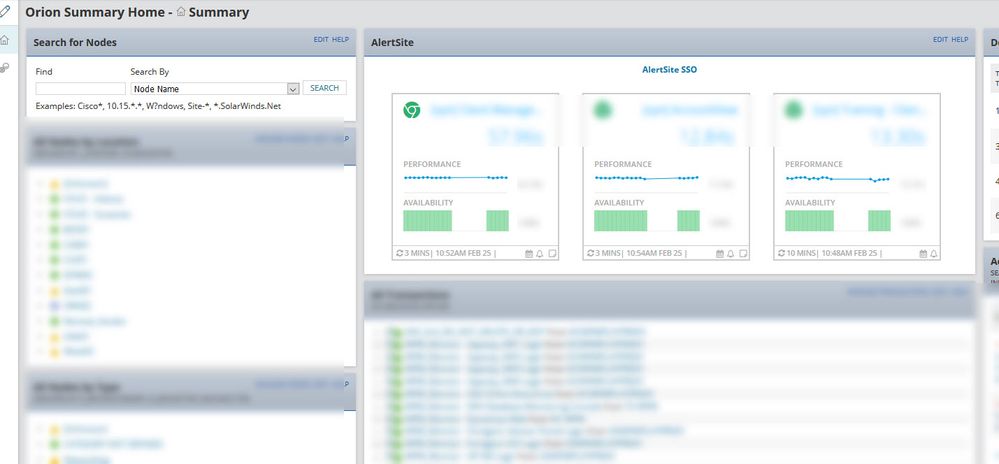Click EDIT in the AlertSite panel header
Screen dimensions: 999x464
(x=940, y=40)
